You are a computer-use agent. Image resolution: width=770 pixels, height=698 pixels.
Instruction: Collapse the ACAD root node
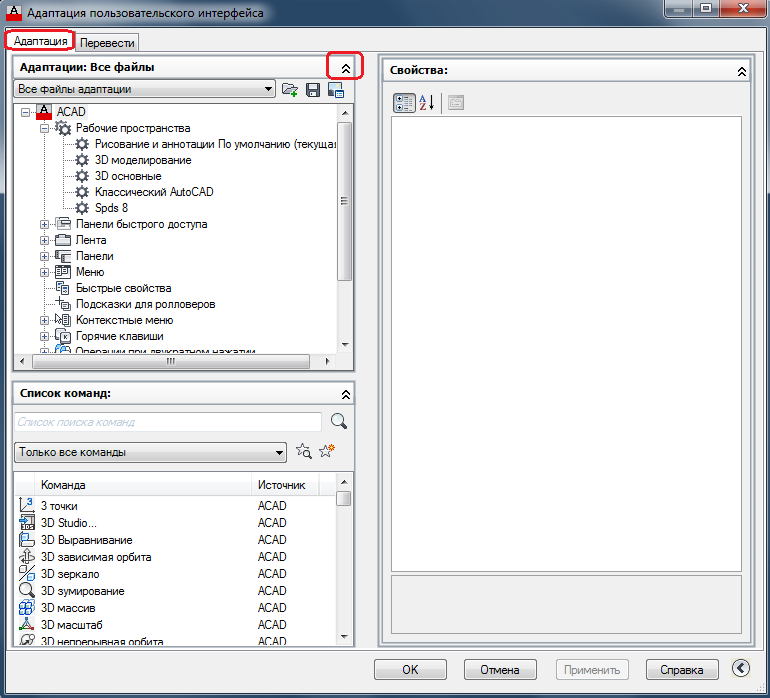pyautogui.click(x=25, y=112)
